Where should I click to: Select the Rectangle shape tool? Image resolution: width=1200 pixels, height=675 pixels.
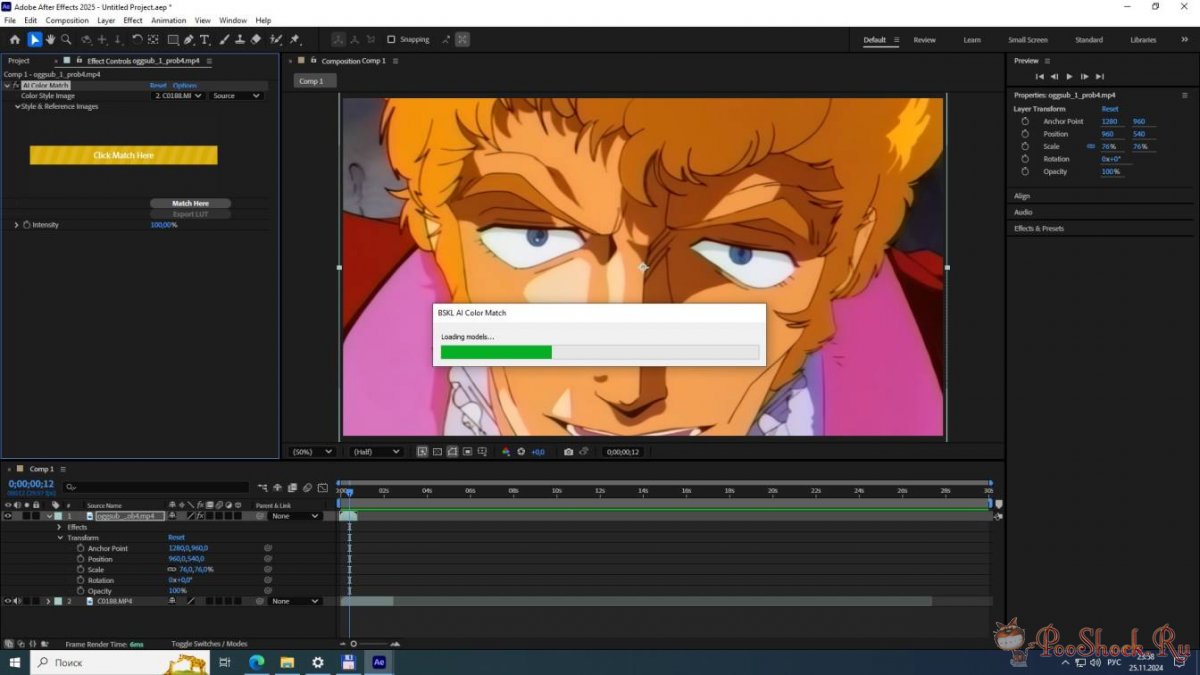(x=173, y=40)
